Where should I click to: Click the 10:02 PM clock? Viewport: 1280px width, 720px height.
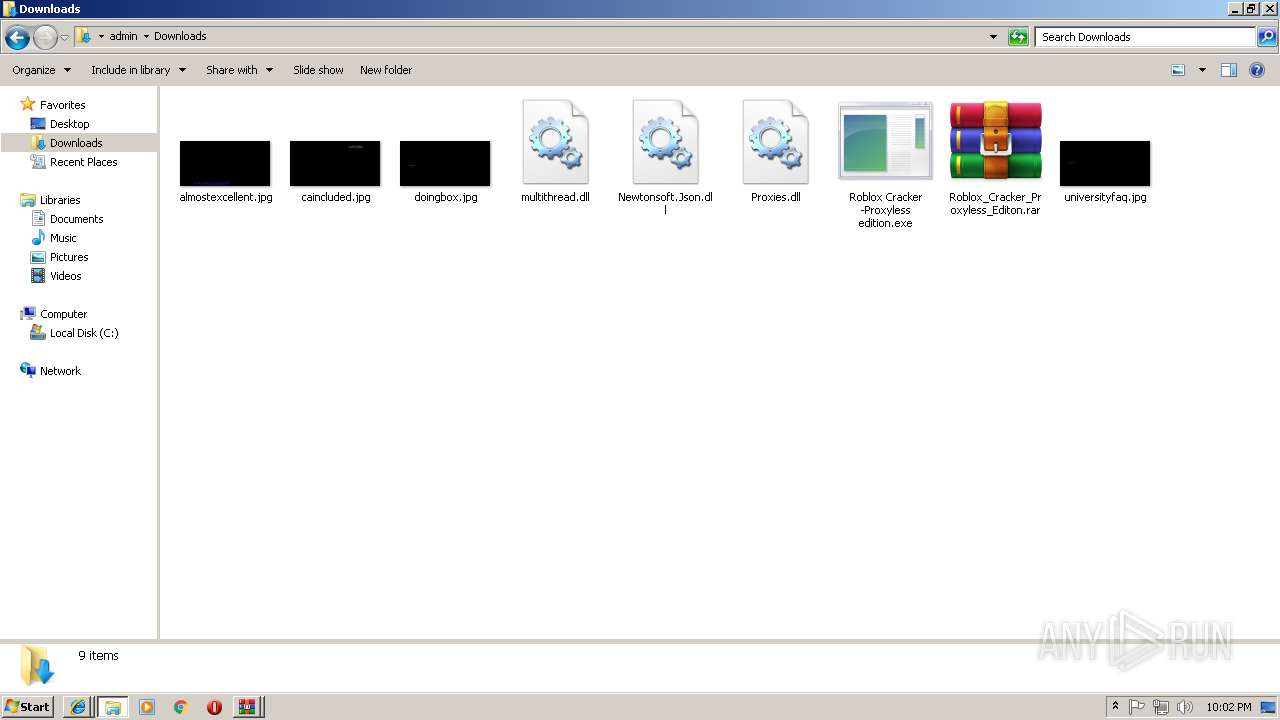pyautogui.click(x=1228, y=707)
